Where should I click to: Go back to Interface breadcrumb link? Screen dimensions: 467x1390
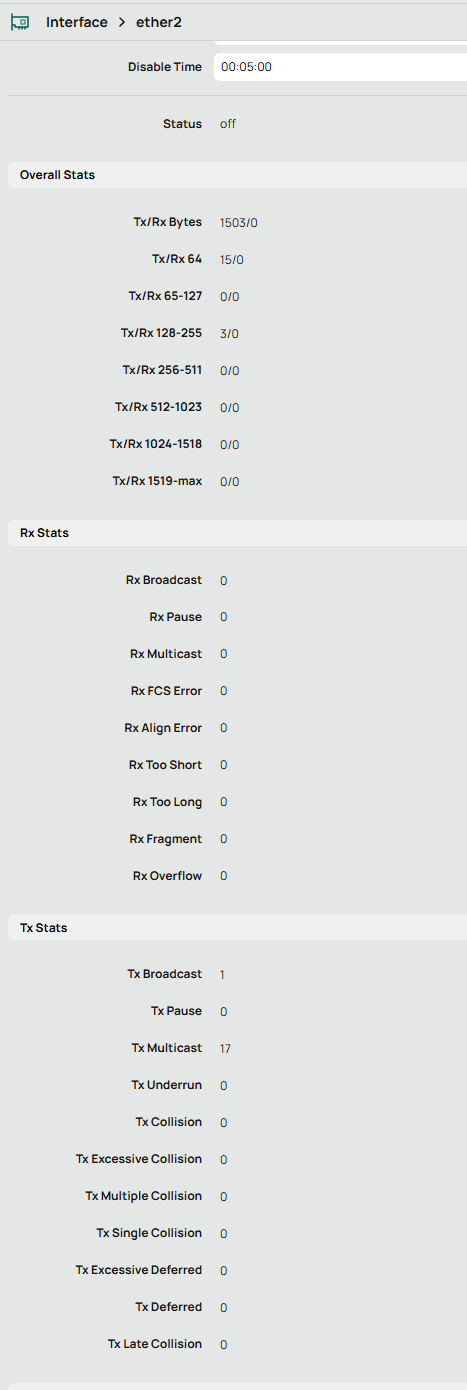(x=76, y=22)
